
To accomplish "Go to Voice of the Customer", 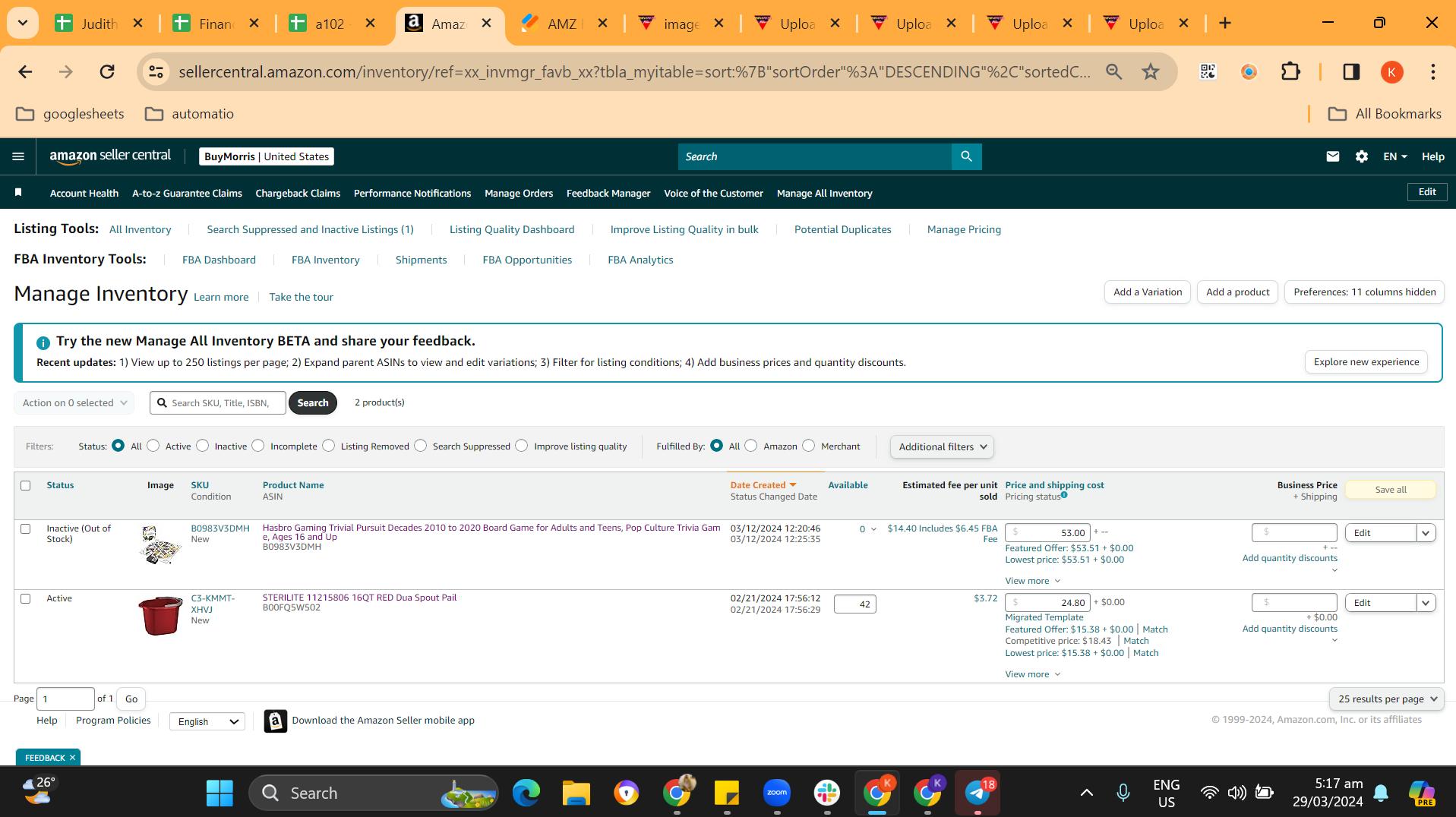I will [713, 194].
